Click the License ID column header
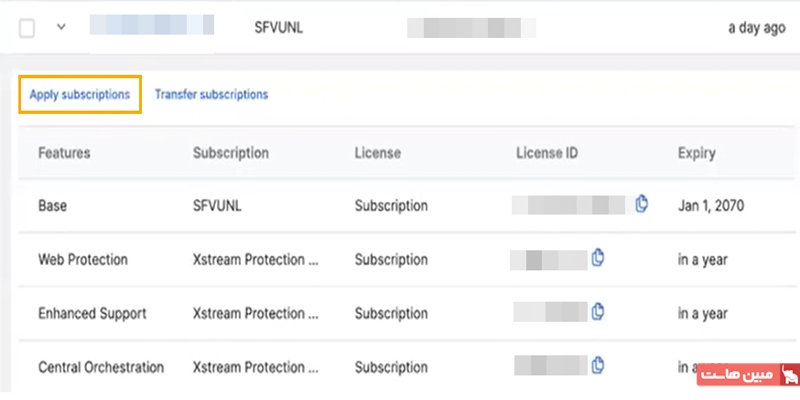Screen dimensions: 800x400 tap(547, 153)
